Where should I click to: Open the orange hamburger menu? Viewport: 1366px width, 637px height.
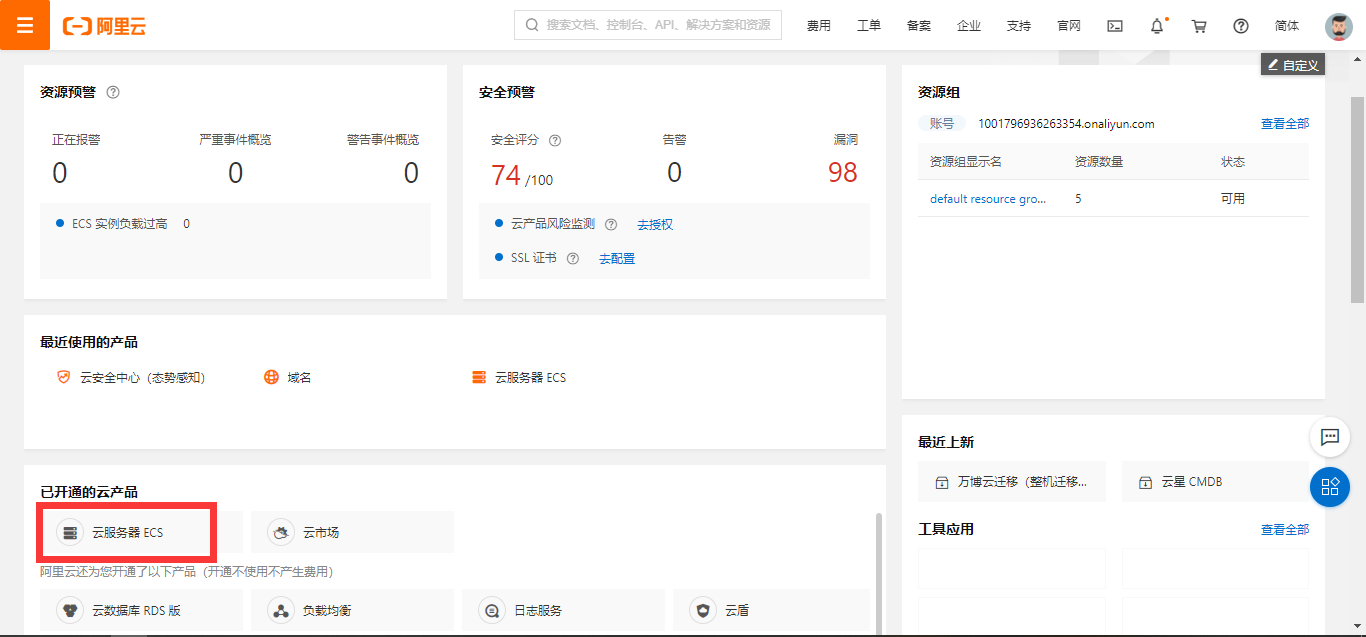25,25
